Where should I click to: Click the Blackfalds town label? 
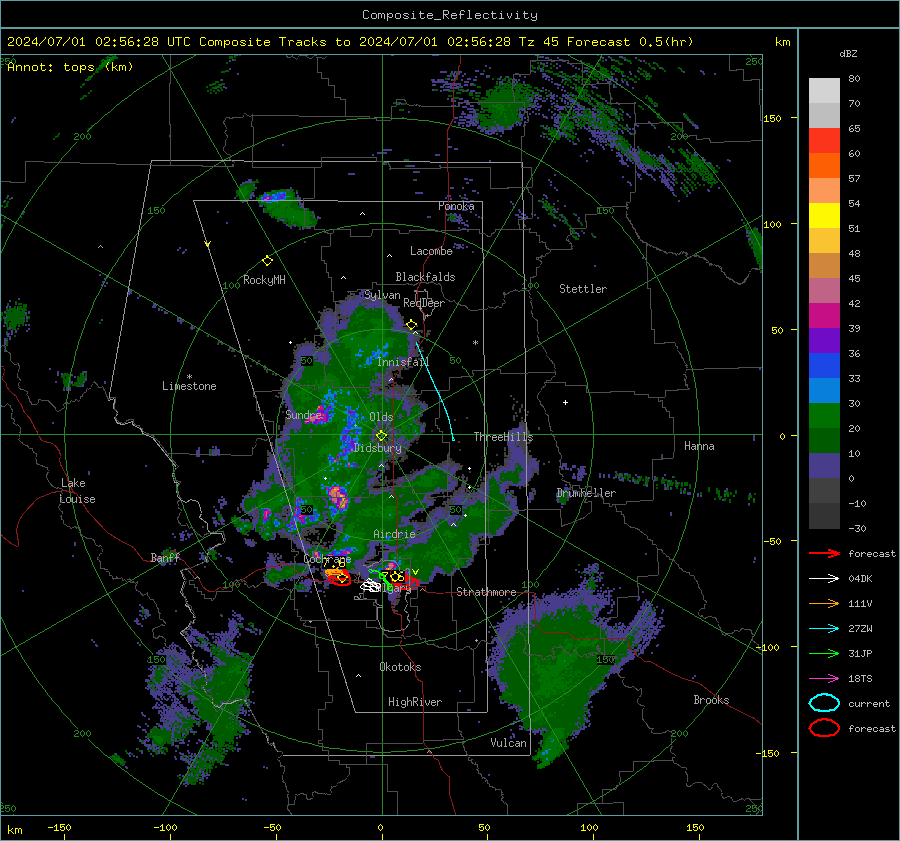tap(425, 277)
